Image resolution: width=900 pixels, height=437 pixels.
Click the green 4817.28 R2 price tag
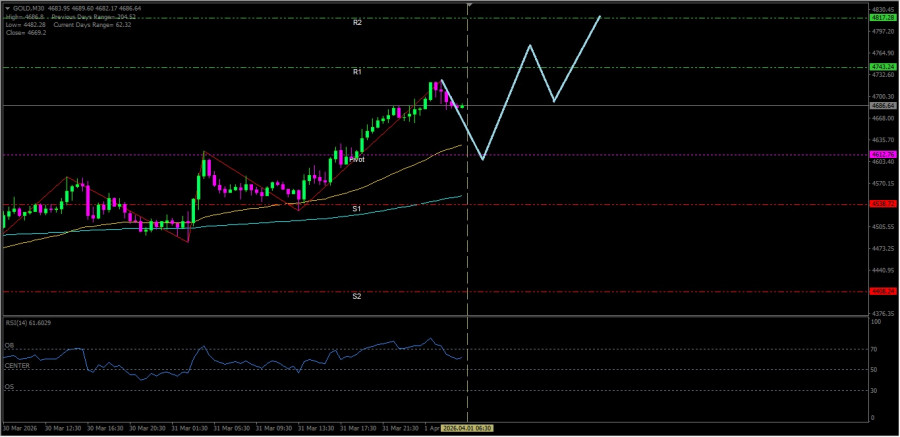882,18
